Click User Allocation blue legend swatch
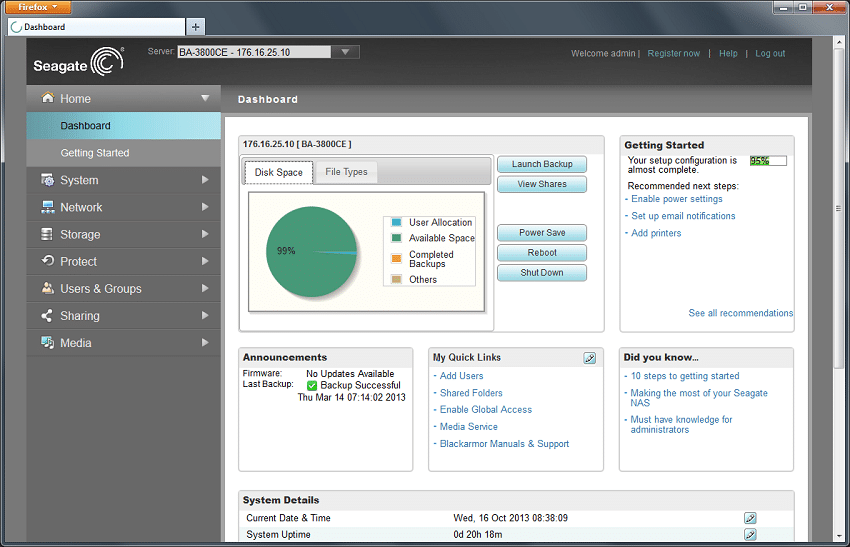 pos(396,222)
